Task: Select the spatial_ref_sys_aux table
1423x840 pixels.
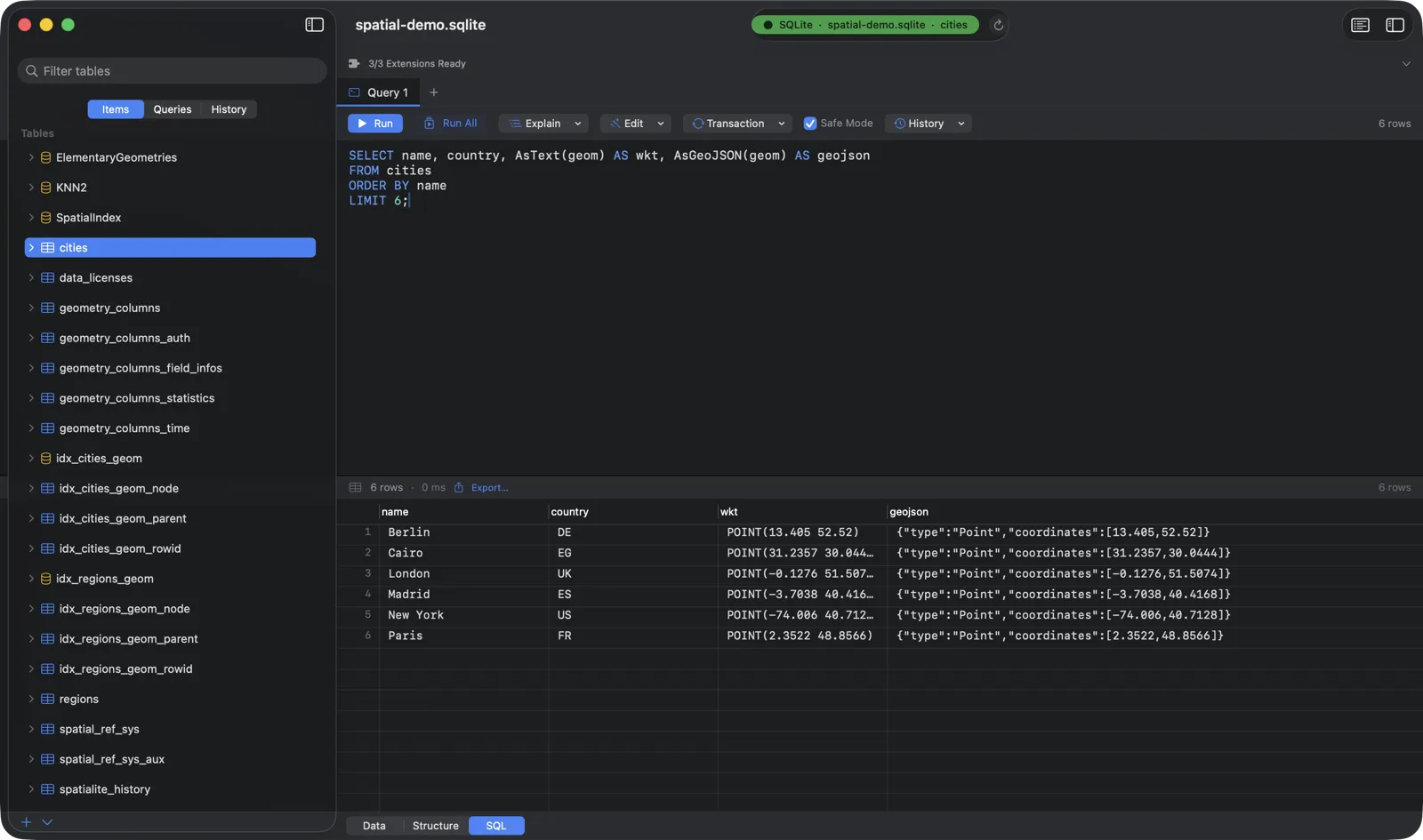Action: point(170,759)
